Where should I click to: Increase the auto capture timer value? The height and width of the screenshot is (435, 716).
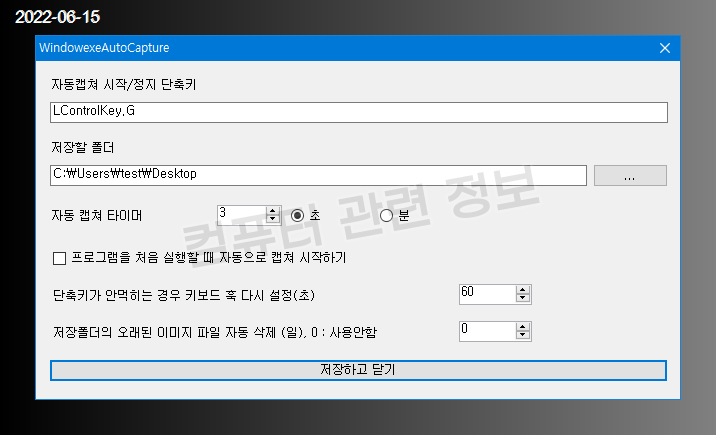coord(273,211)
